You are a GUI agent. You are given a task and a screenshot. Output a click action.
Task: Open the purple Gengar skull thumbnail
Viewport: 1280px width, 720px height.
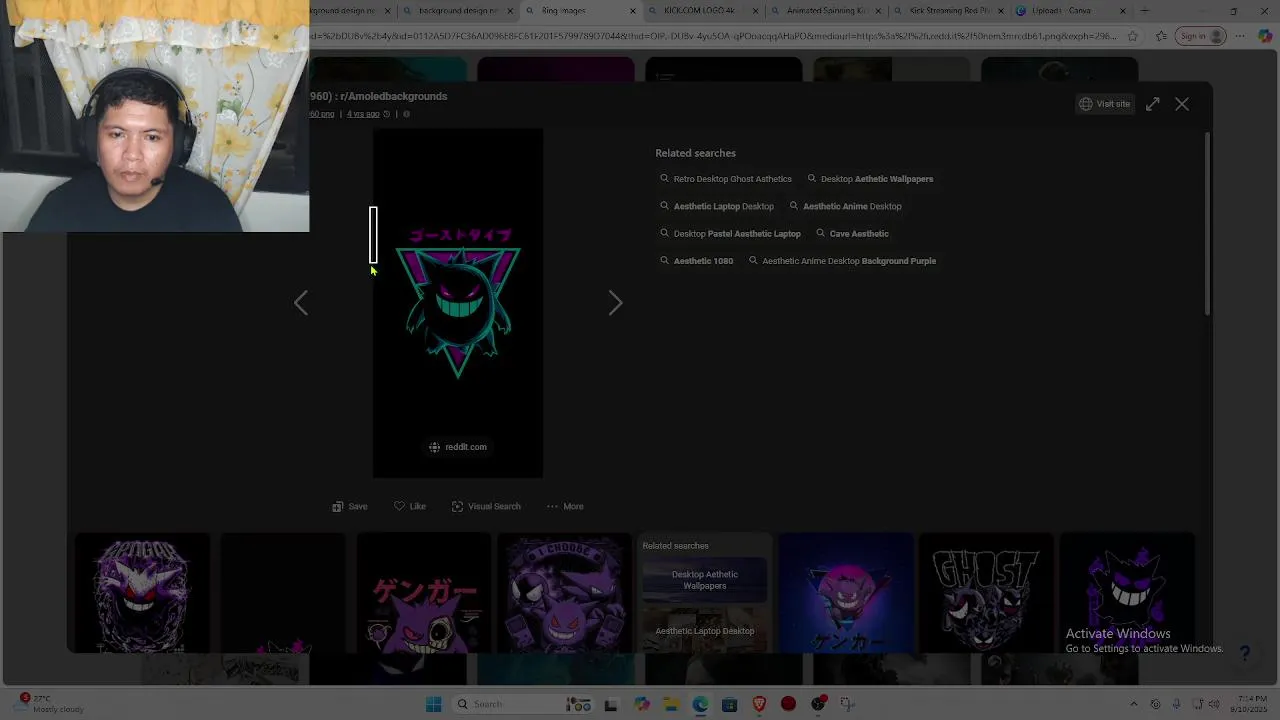click(142, 593)
